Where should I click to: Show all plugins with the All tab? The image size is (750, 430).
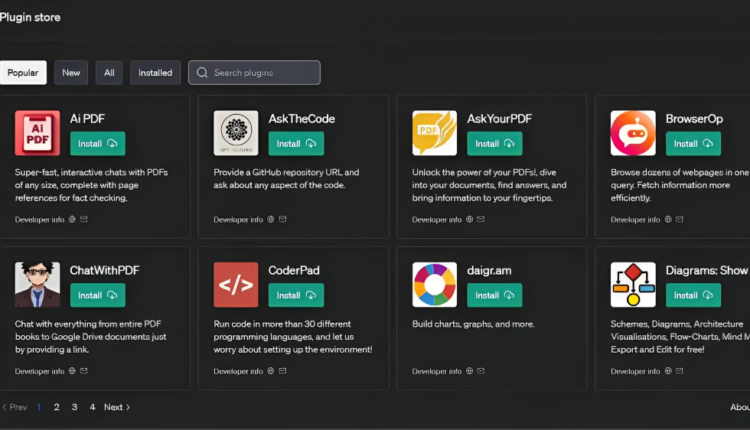tap(109, 73)
